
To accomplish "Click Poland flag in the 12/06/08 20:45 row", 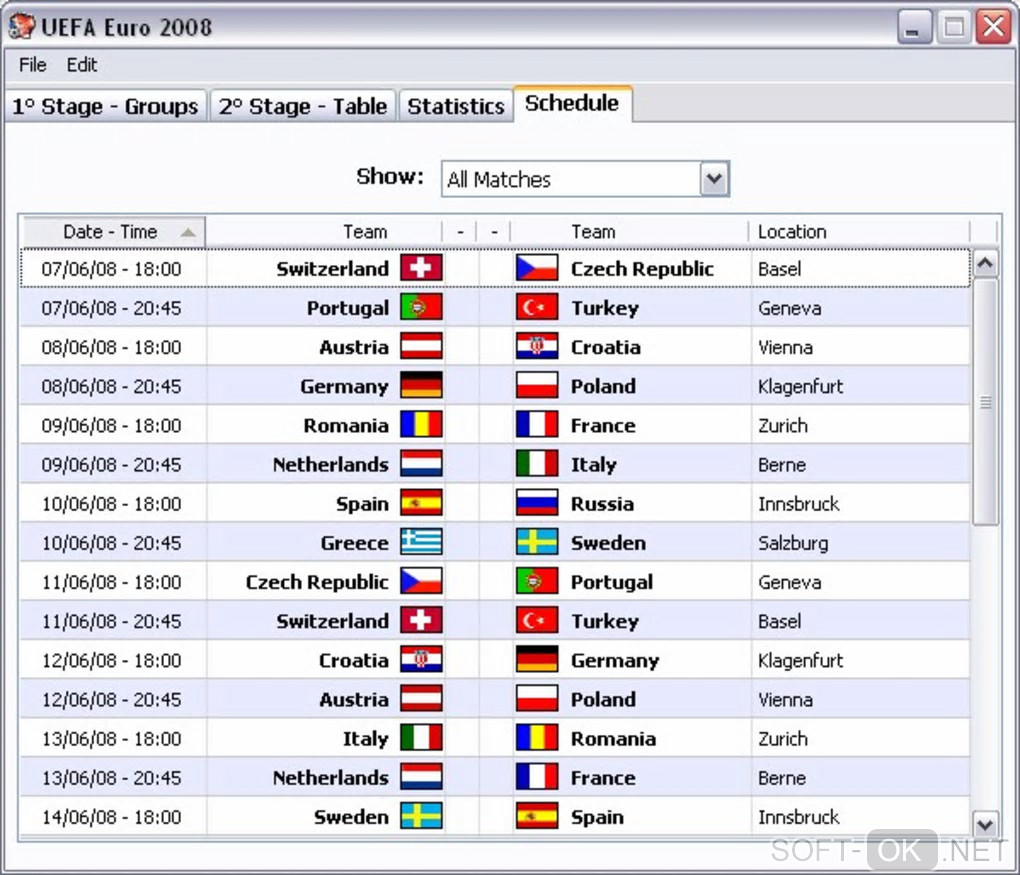I will click(537, 699).
